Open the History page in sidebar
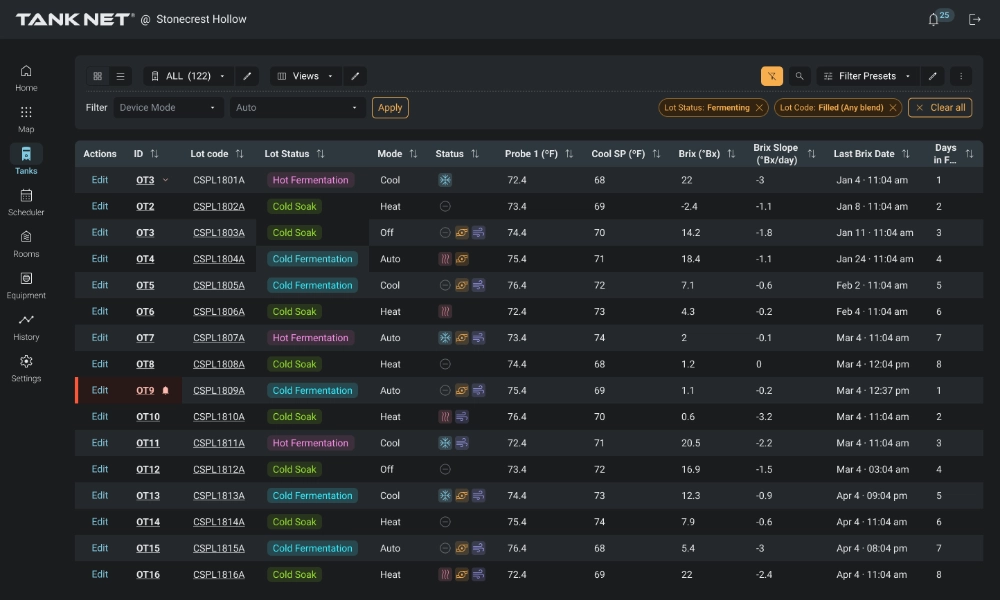 [26, 326]
